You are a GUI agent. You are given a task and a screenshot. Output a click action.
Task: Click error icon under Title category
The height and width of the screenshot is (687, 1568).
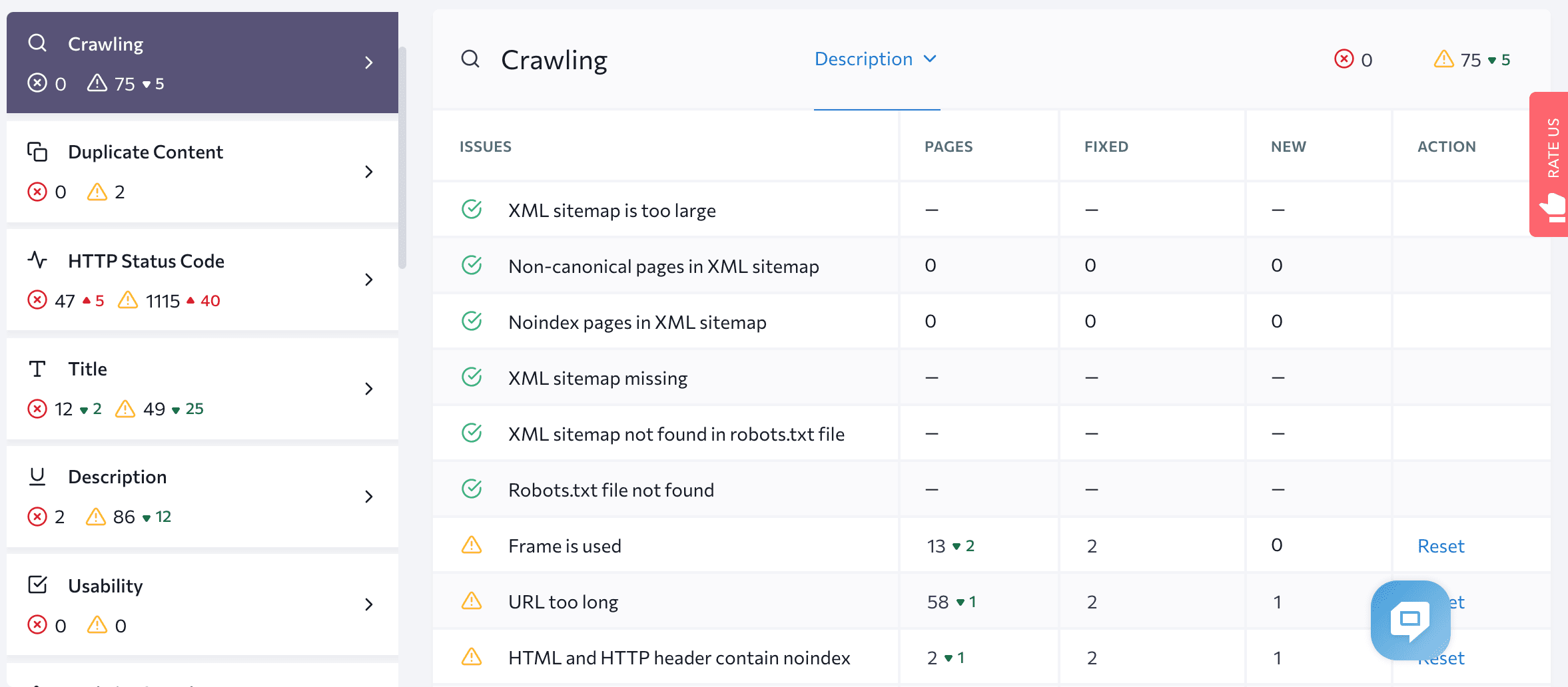(37, 408)
